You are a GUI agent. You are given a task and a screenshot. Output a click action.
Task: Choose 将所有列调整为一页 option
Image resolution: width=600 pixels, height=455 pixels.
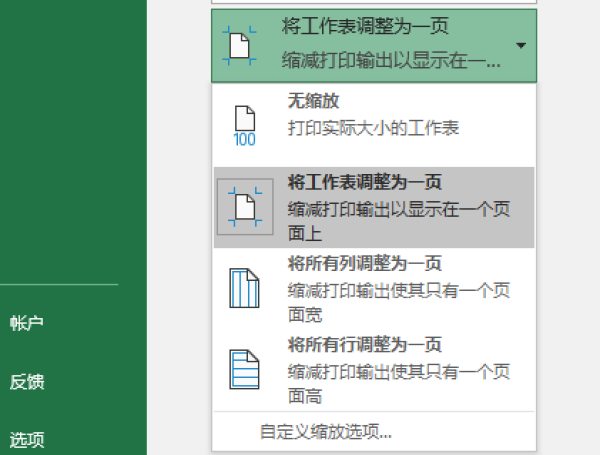pyautogui.click(x=374, y=289)
